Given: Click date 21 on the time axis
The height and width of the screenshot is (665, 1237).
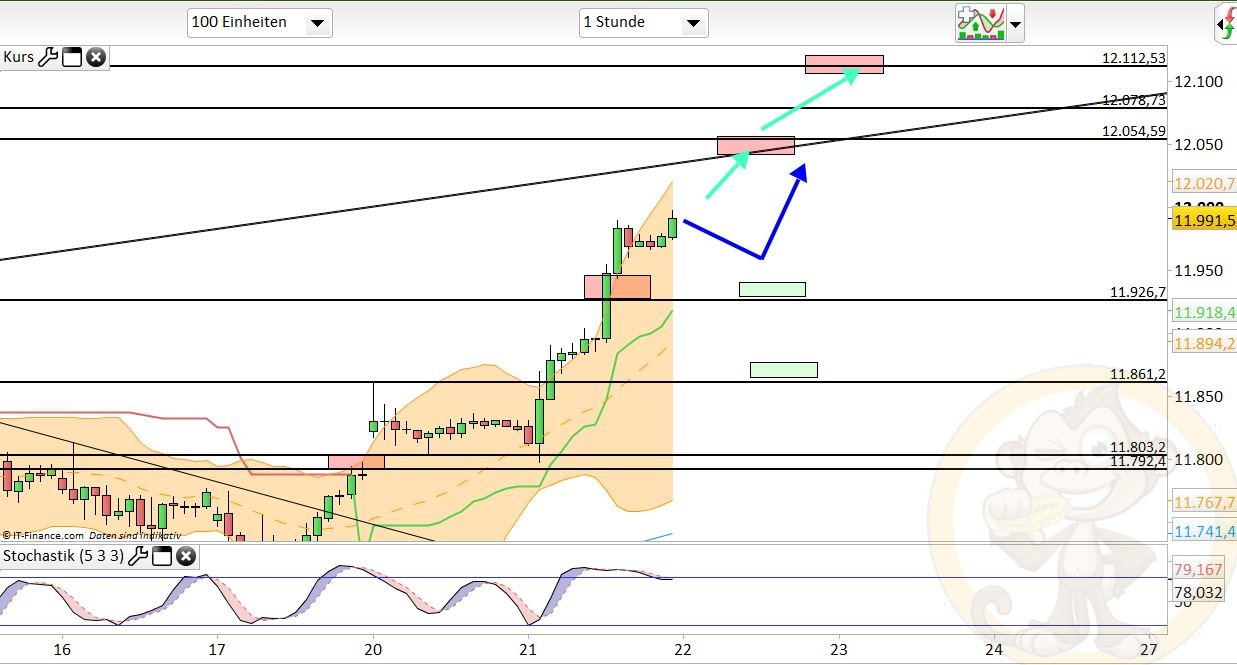Looking at the screenshot, I should pyautogui.click(x=529, y=649).
